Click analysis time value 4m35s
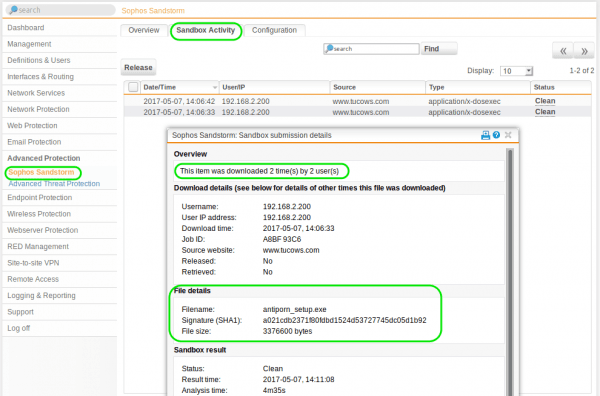Screen dimensions: 600x396 pos(274,390)
